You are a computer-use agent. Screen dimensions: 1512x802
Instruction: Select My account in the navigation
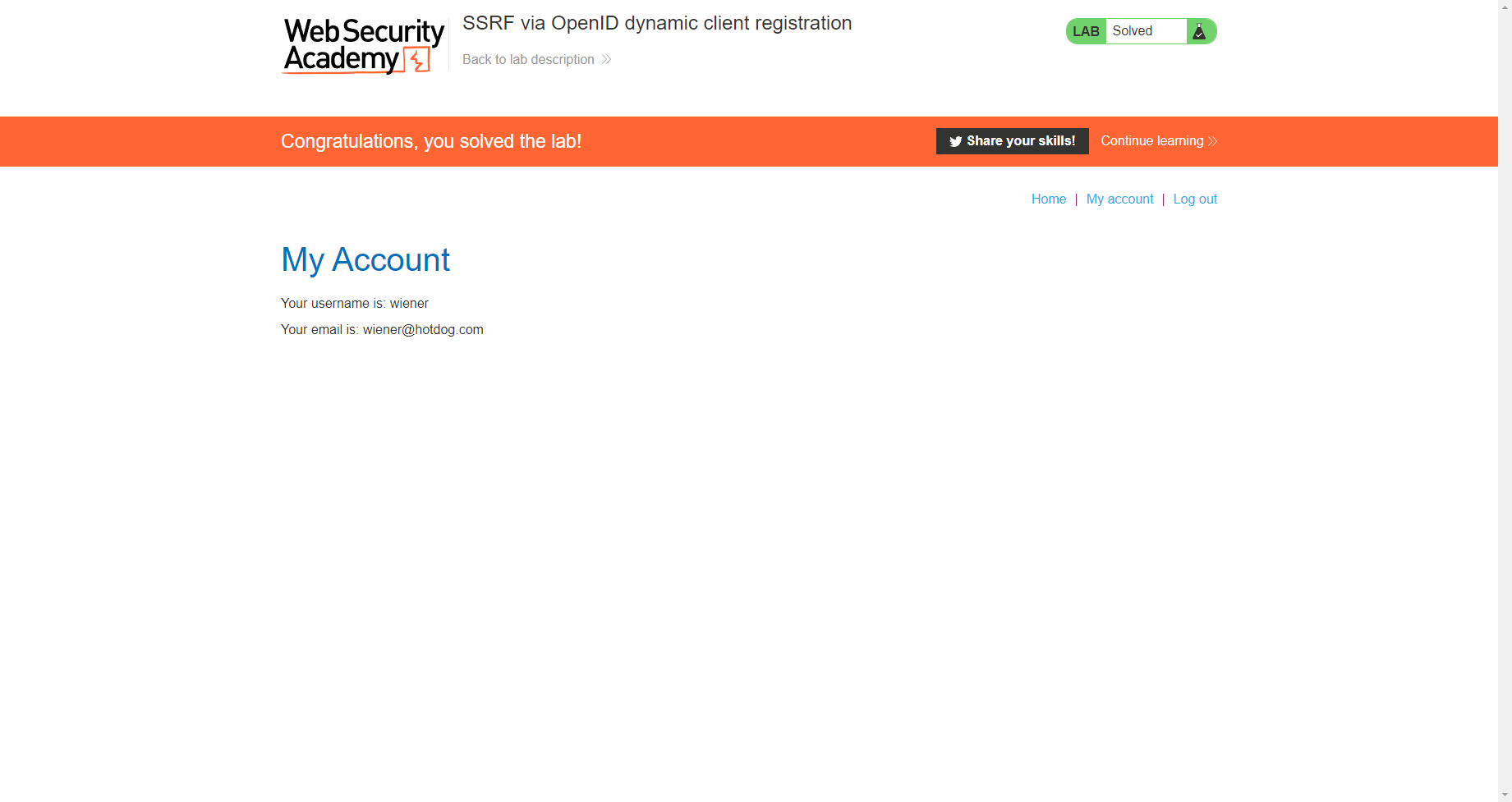(1119, 199)
